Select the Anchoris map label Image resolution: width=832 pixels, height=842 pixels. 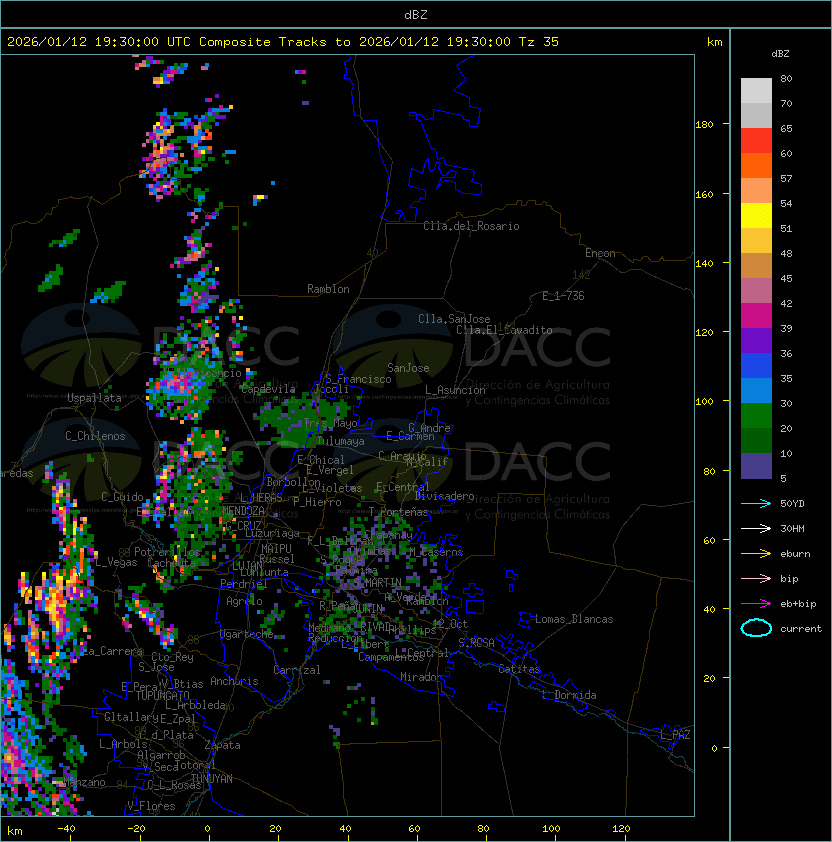click(234, 681)
